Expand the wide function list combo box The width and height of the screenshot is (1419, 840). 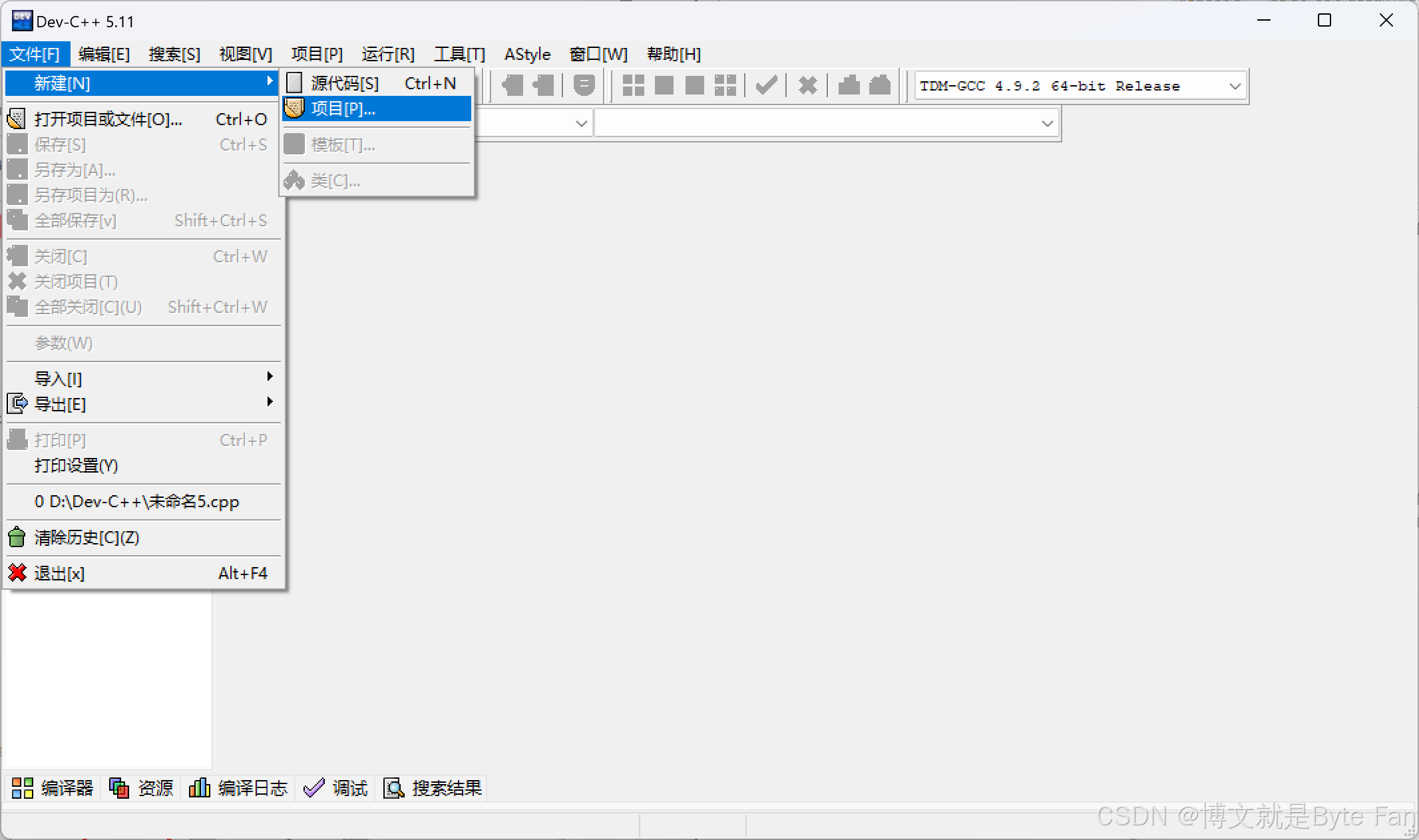pyautogui.click(x=1046, y=124)
